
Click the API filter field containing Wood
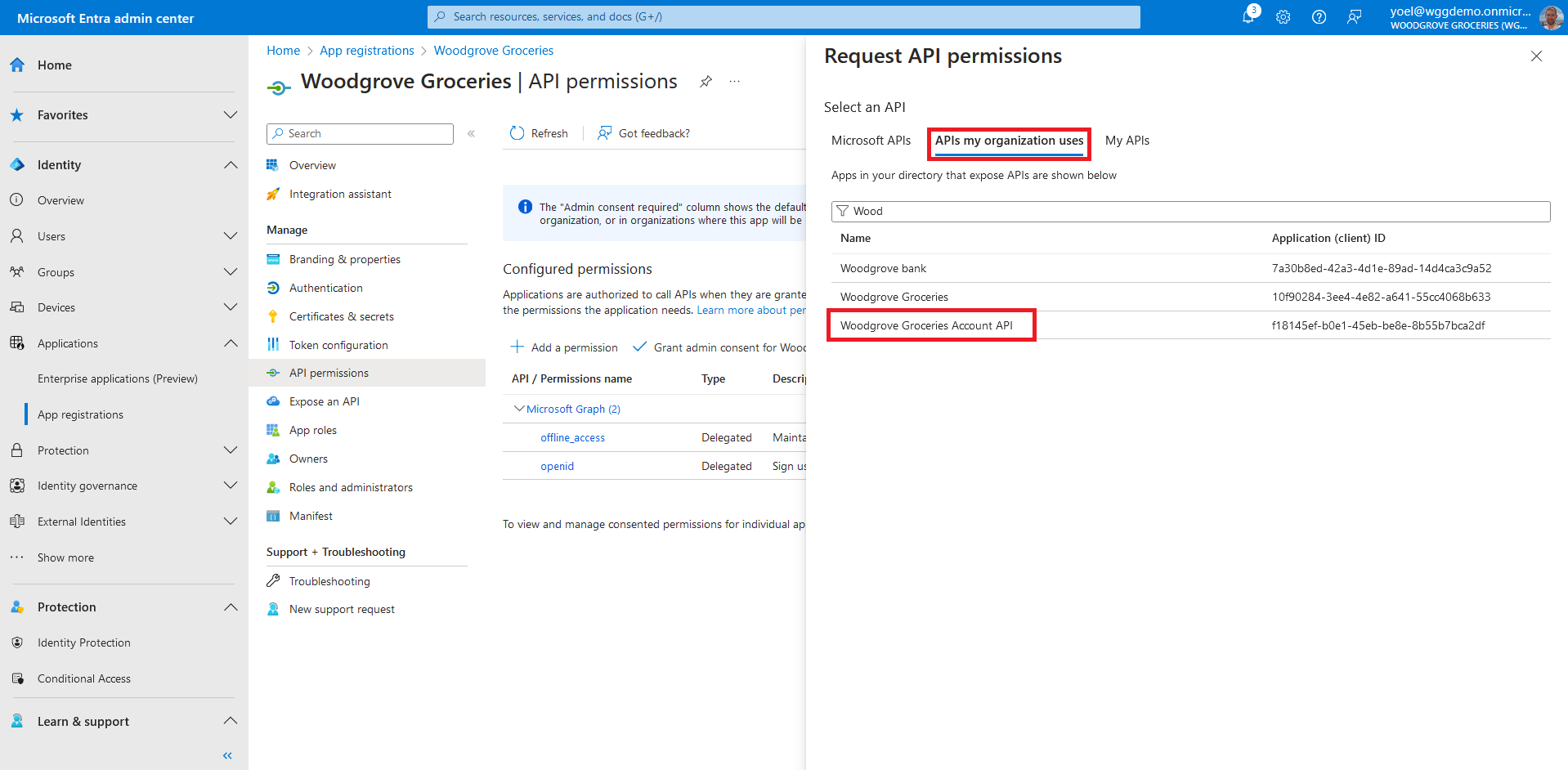click(1189, 211)
